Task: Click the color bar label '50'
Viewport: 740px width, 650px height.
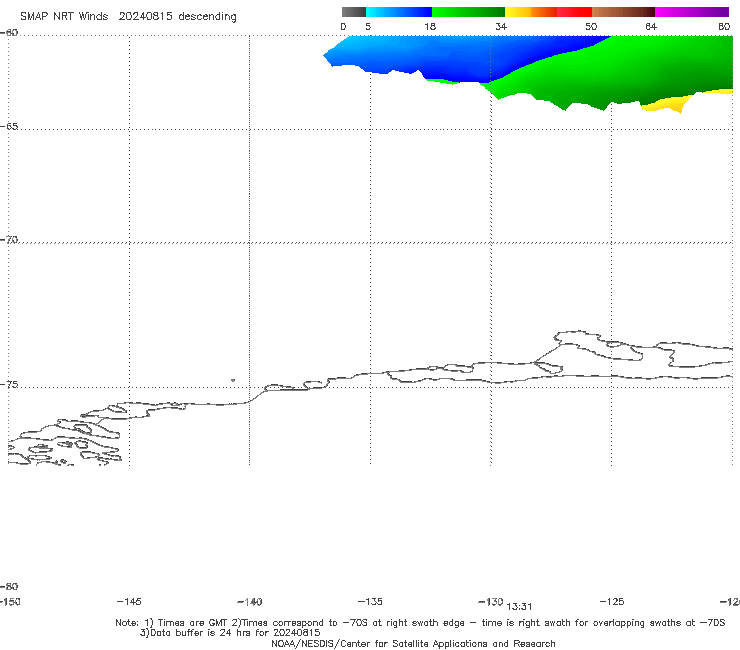Action: (591, 26)
